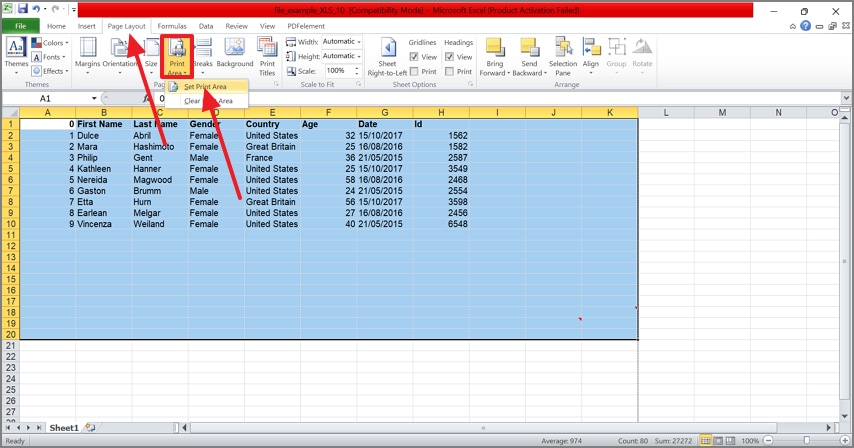Choose Clear Print Area menu item
Screen dimensions: 854x448
pyautogui.click(x=206, y=101)
